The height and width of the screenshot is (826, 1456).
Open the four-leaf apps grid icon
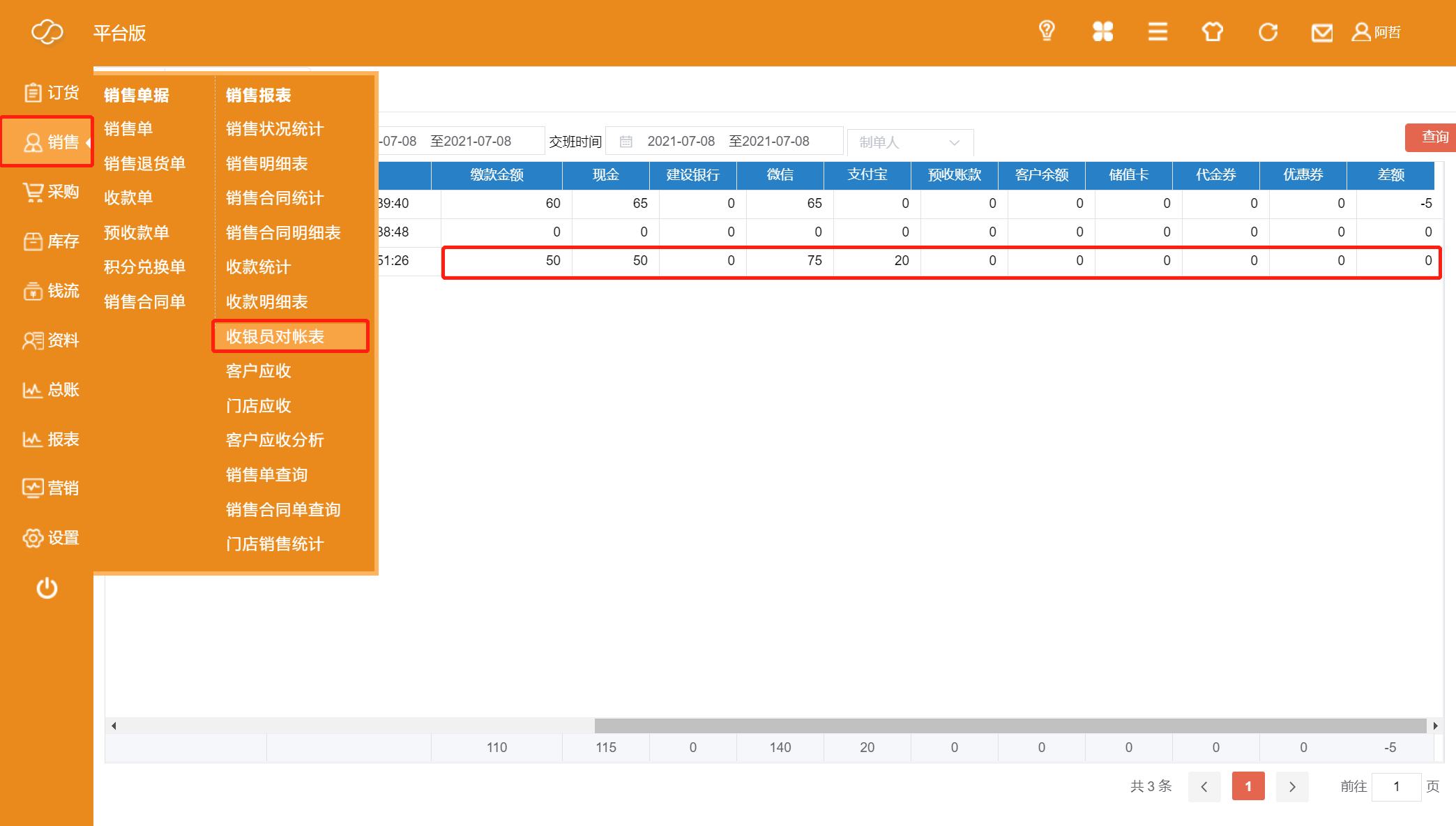(x=1102, y=31)
